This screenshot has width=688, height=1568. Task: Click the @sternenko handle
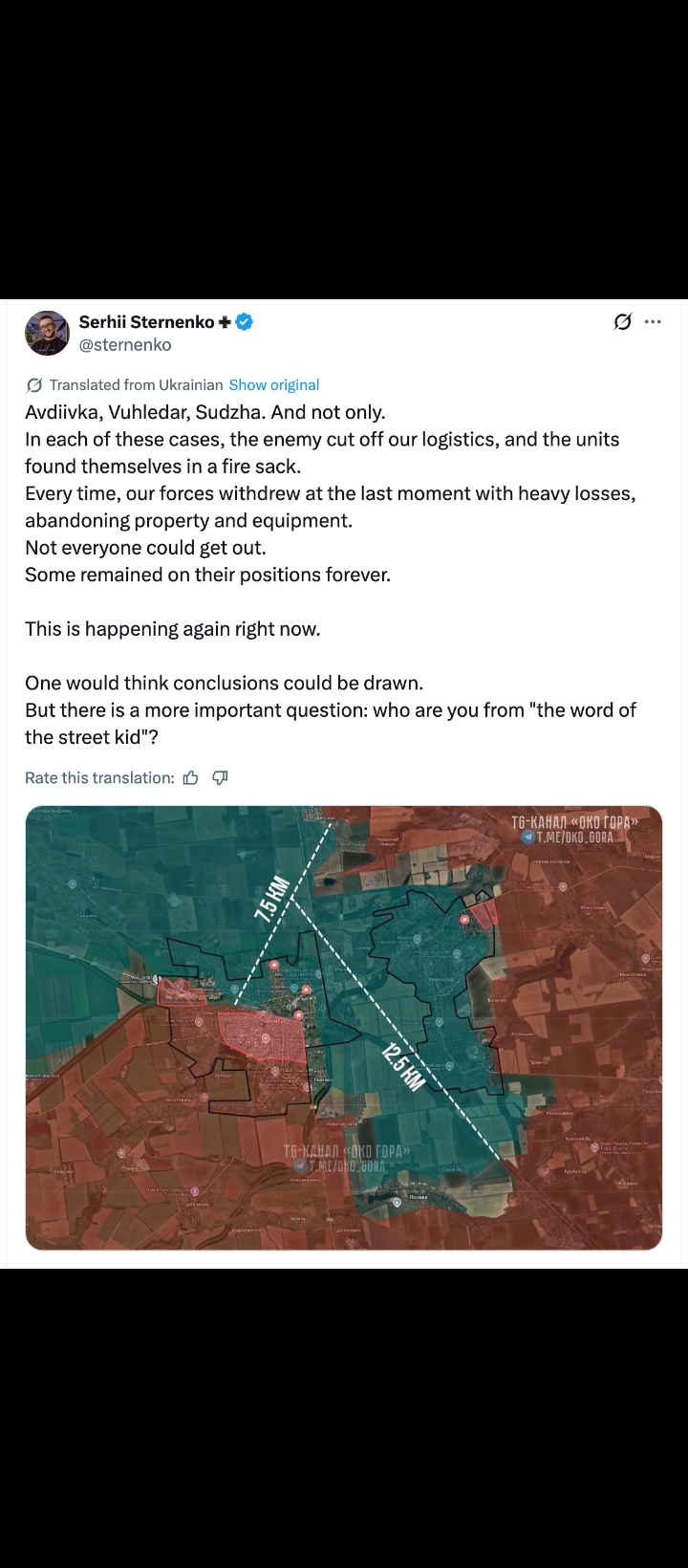[x=125, y=345]
